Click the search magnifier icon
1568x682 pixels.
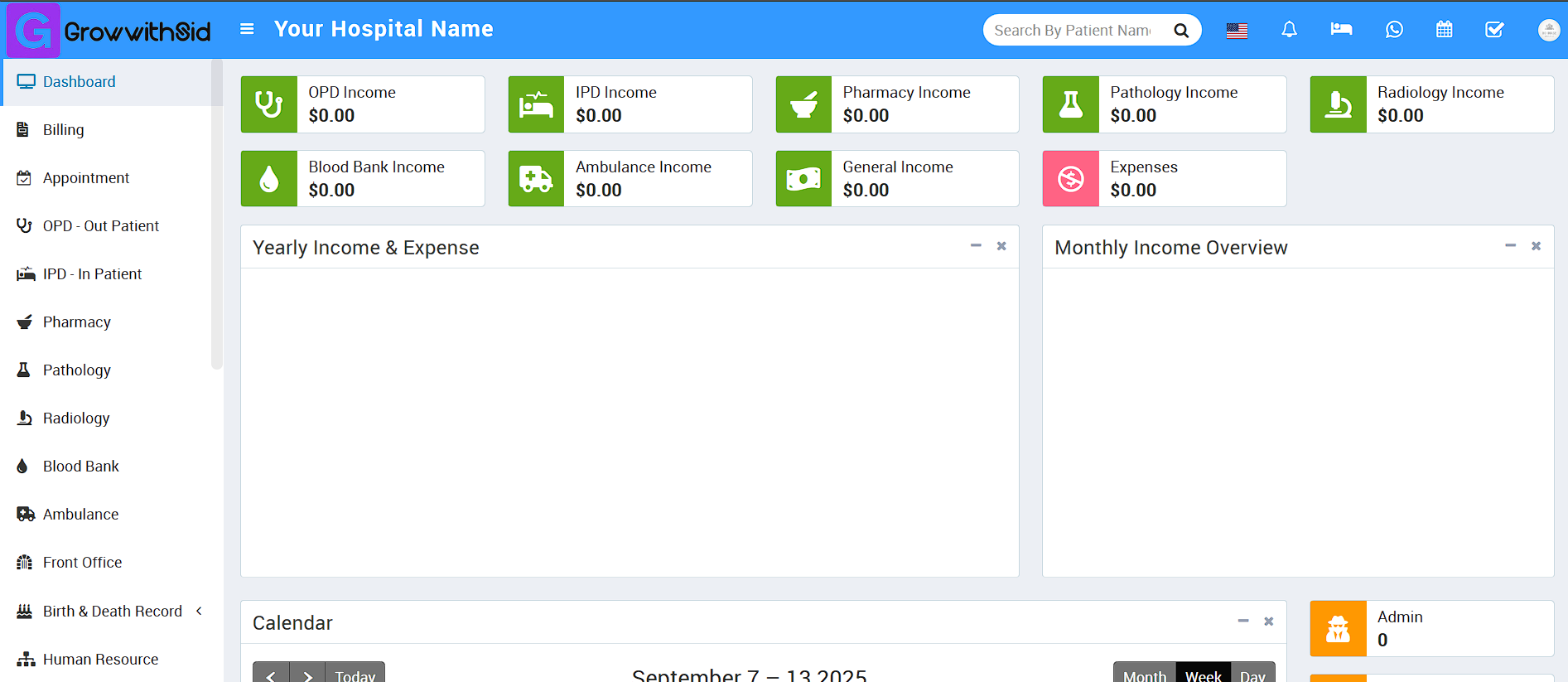[x=1181, y=31]
